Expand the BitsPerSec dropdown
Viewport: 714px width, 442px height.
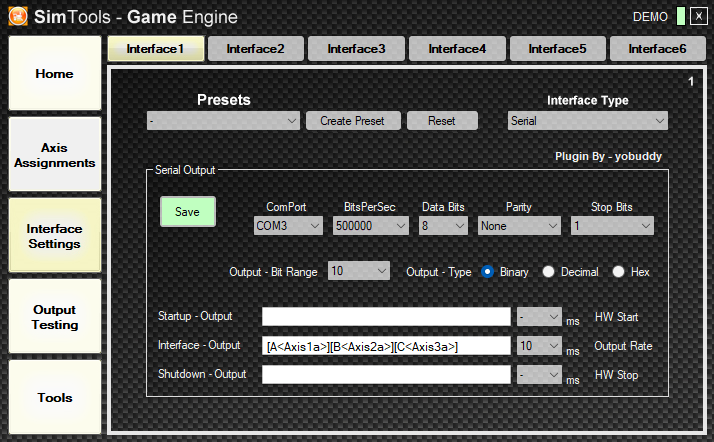370,227
